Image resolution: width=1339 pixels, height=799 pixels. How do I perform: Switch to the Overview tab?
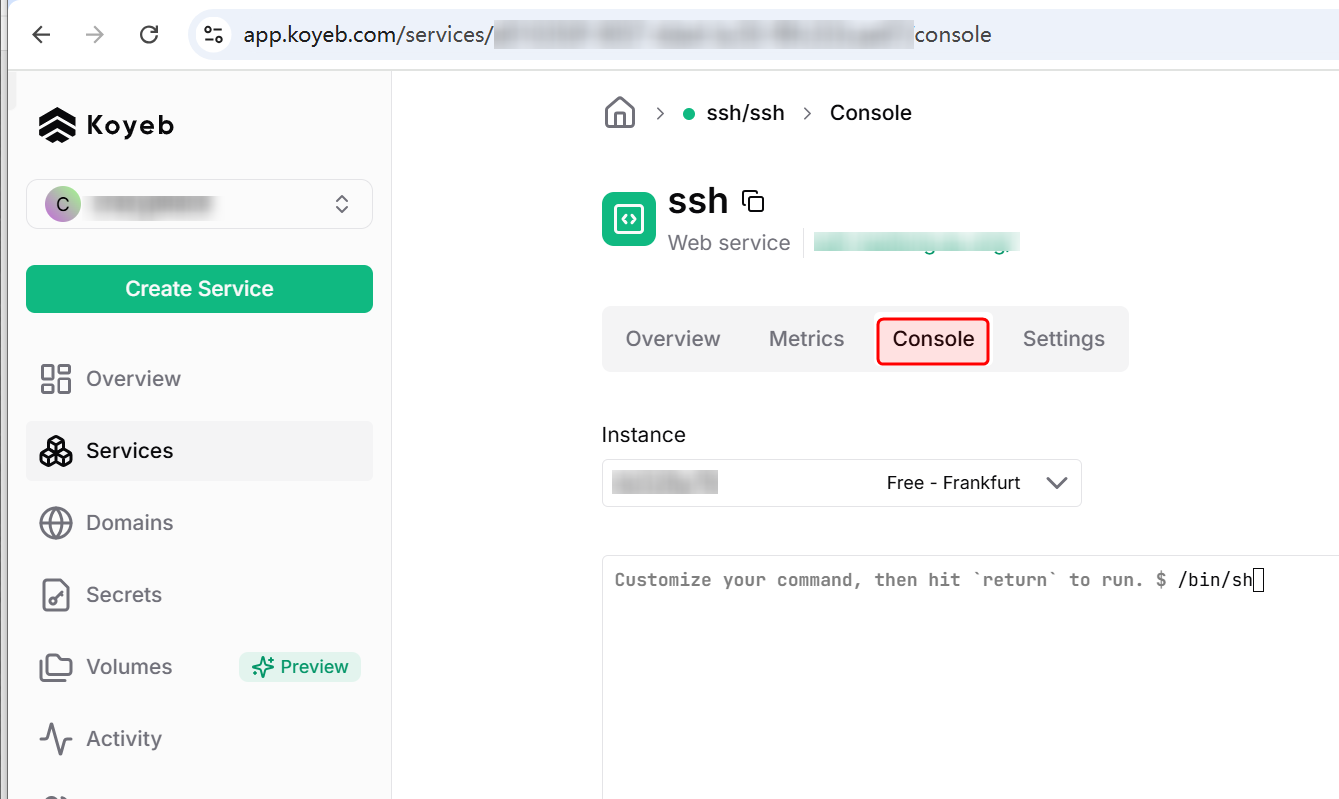tap(672, 339)
